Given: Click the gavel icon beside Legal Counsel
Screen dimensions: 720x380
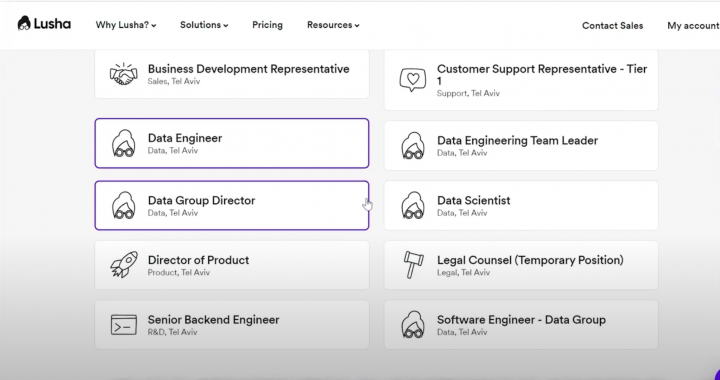Looking at the screenshot, I should point(413,264).
